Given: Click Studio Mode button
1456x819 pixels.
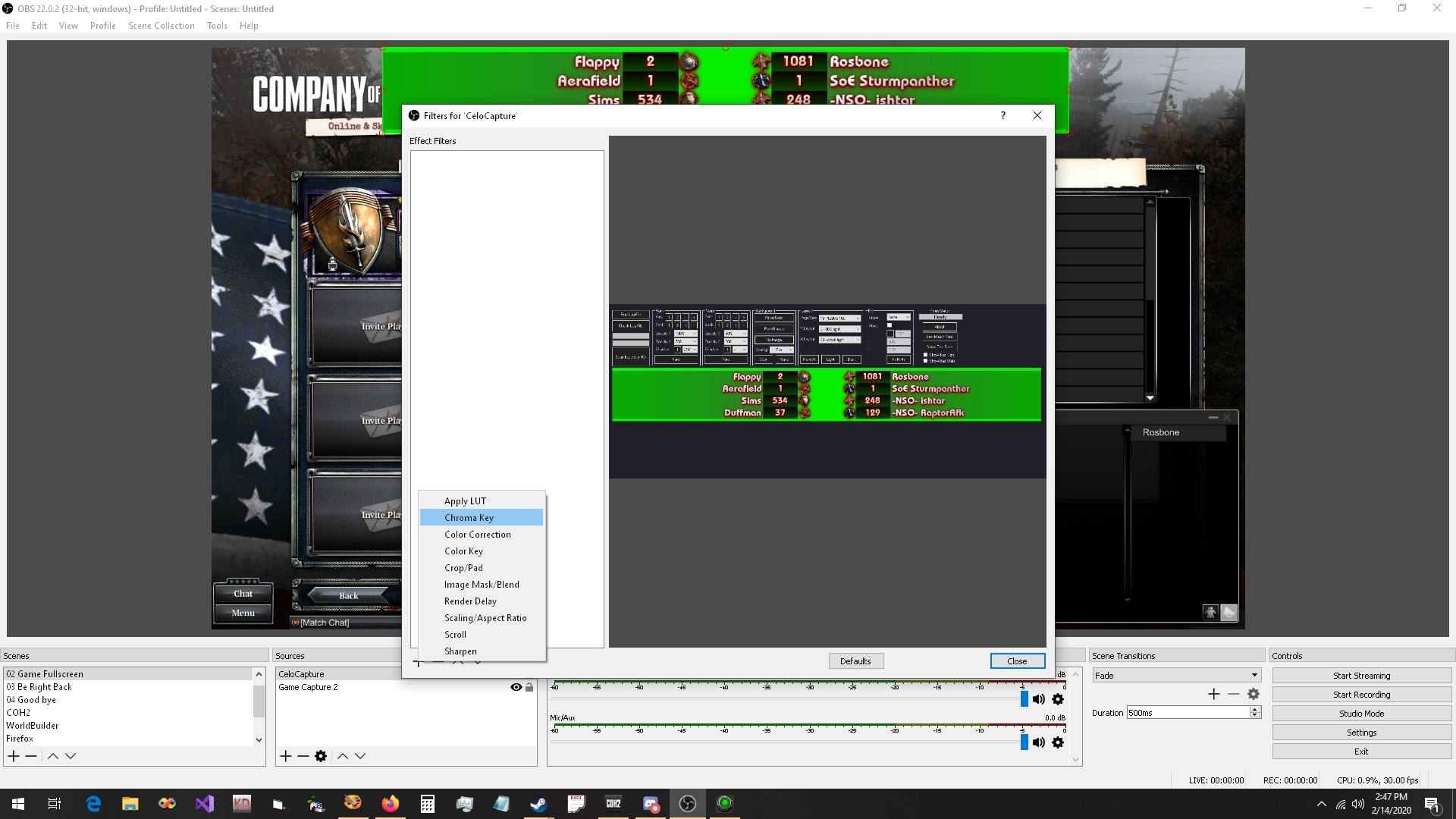Looking at the screenshot, I should (x=1361, y=714).
